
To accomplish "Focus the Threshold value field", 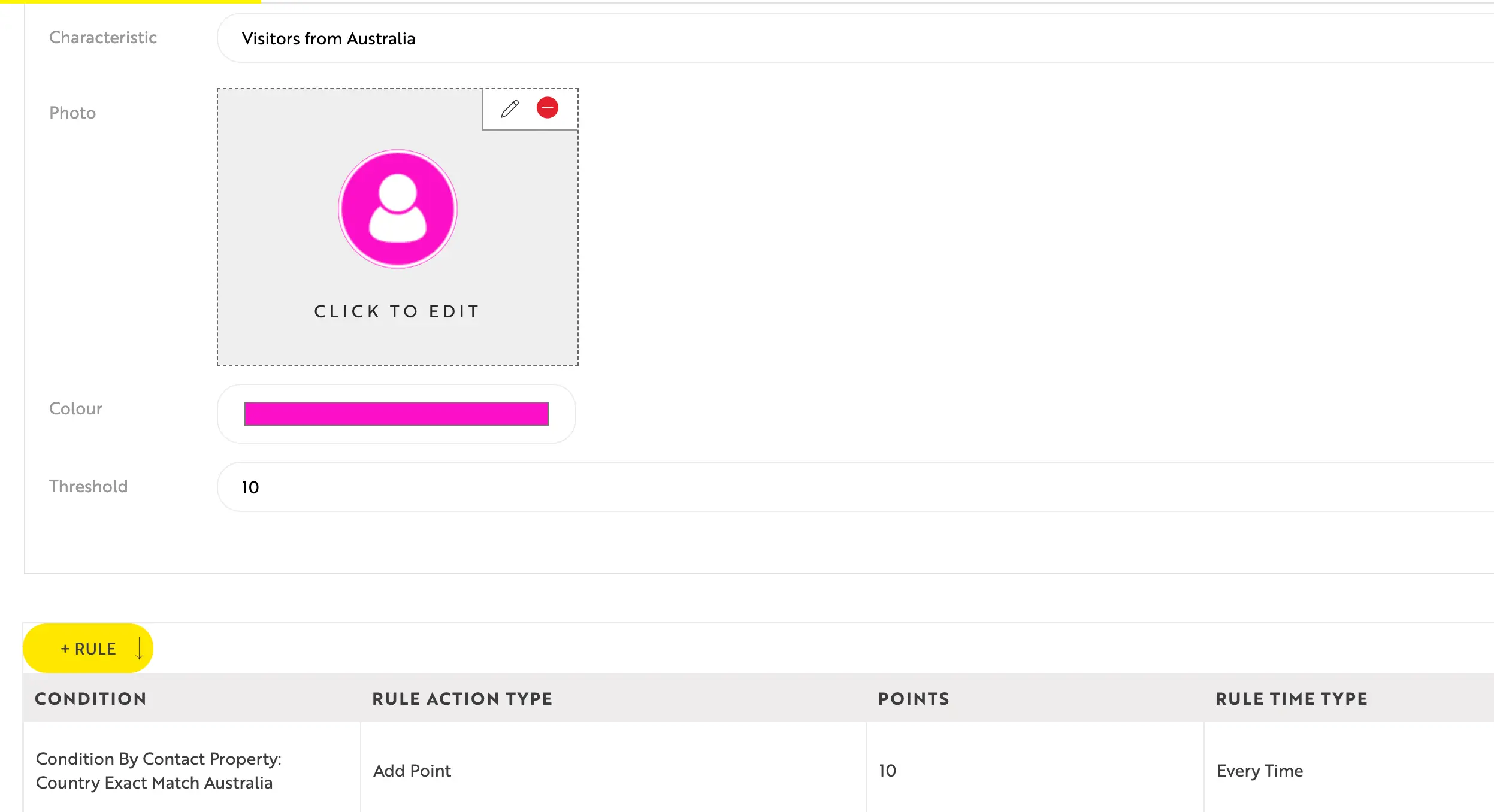I will (x=839, y=487).
